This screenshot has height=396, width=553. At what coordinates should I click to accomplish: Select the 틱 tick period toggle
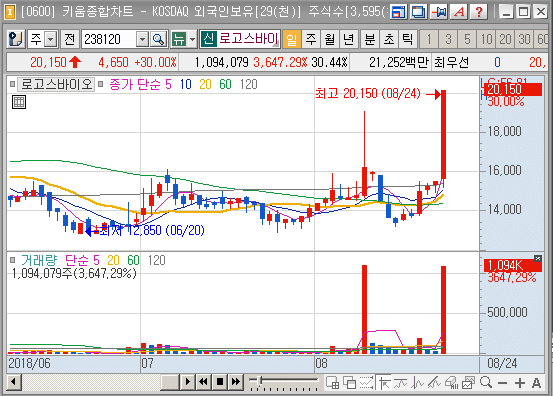pyautogui.click(x=408, y=39)
